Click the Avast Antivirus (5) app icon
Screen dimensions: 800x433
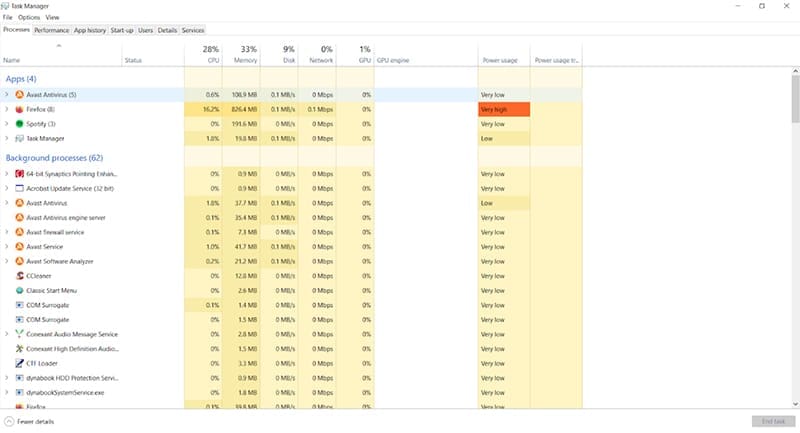pos(19,95)
